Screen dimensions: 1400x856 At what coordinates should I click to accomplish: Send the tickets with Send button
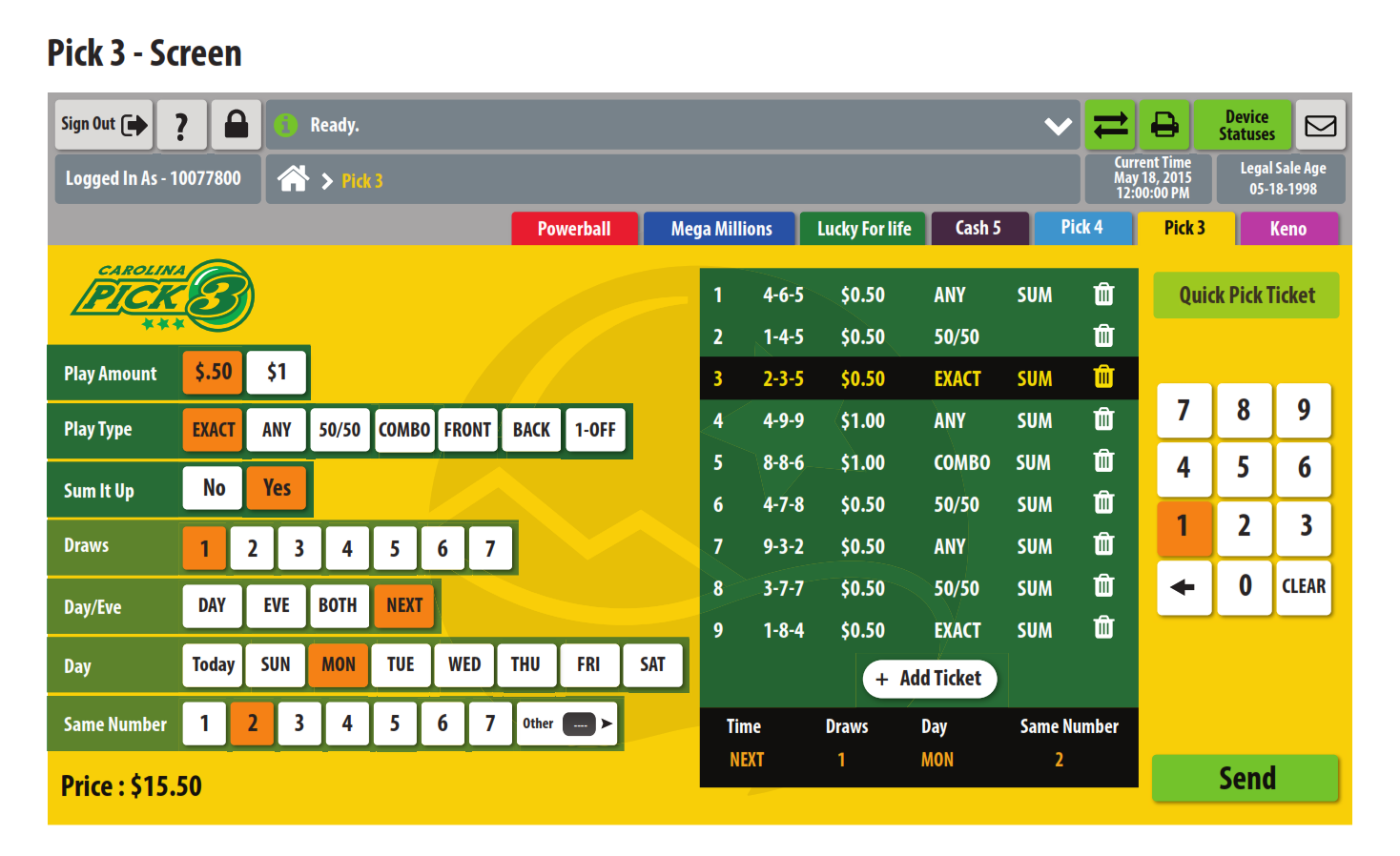[x=1246, y=779]
